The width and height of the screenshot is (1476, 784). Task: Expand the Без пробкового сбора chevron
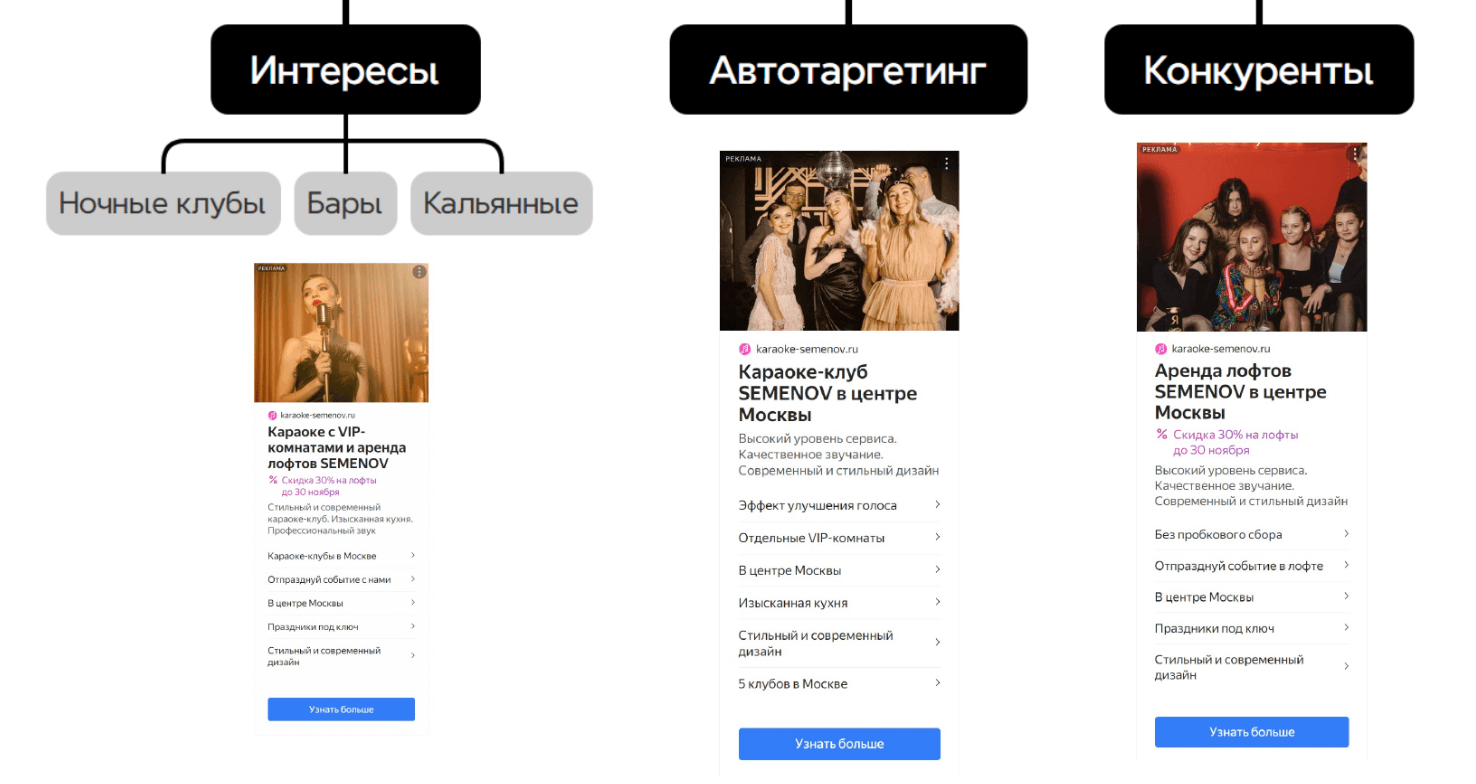pos(1346,534)
